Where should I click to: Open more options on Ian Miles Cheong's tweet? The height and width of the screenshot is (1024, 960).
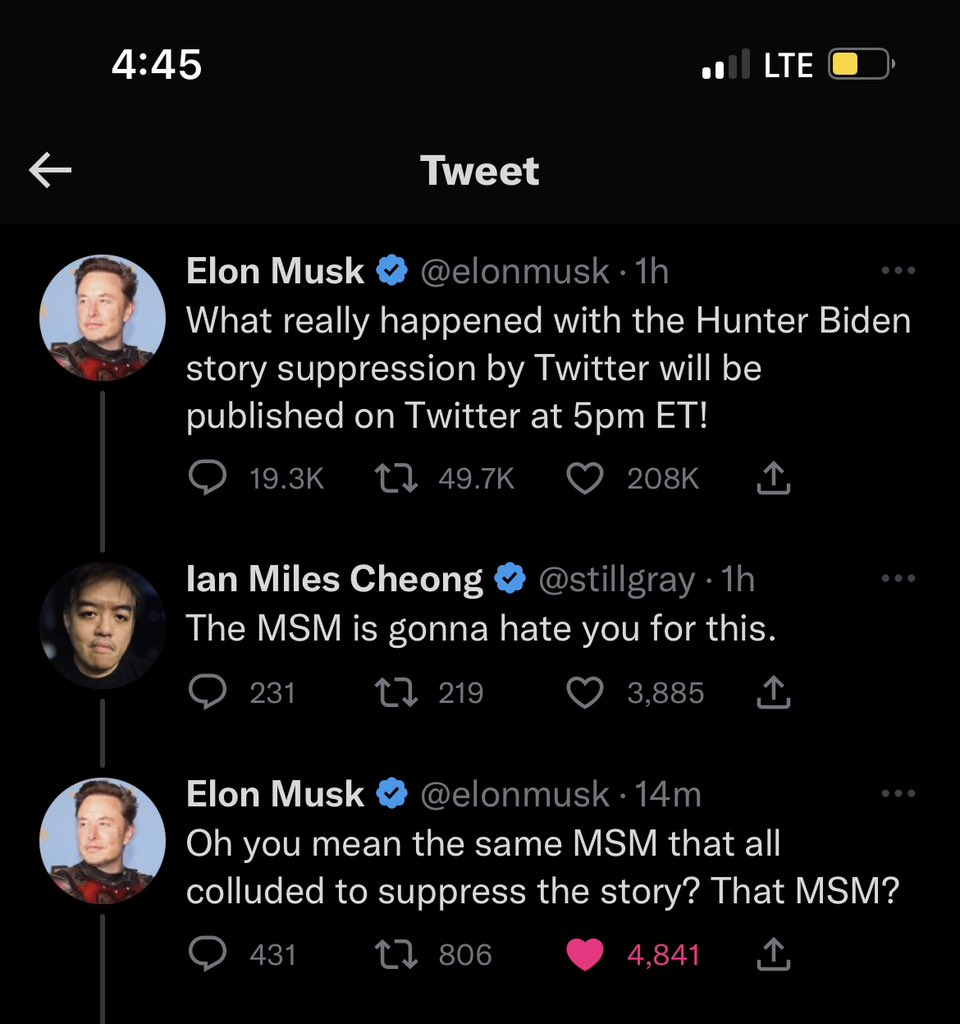point(898,579)
